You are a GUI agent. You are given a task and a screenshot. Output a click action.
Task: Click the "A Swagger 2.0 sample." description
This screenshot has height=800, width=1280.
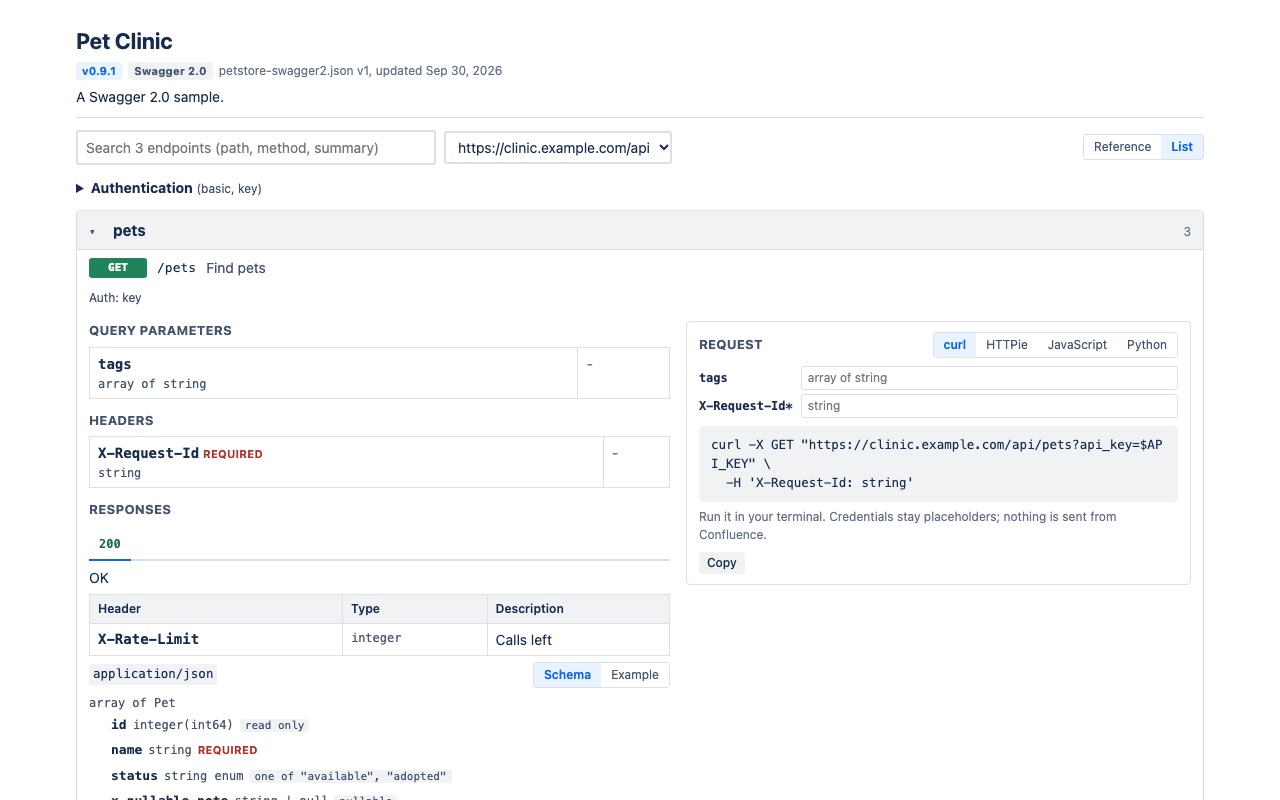(x=150, y=97)
